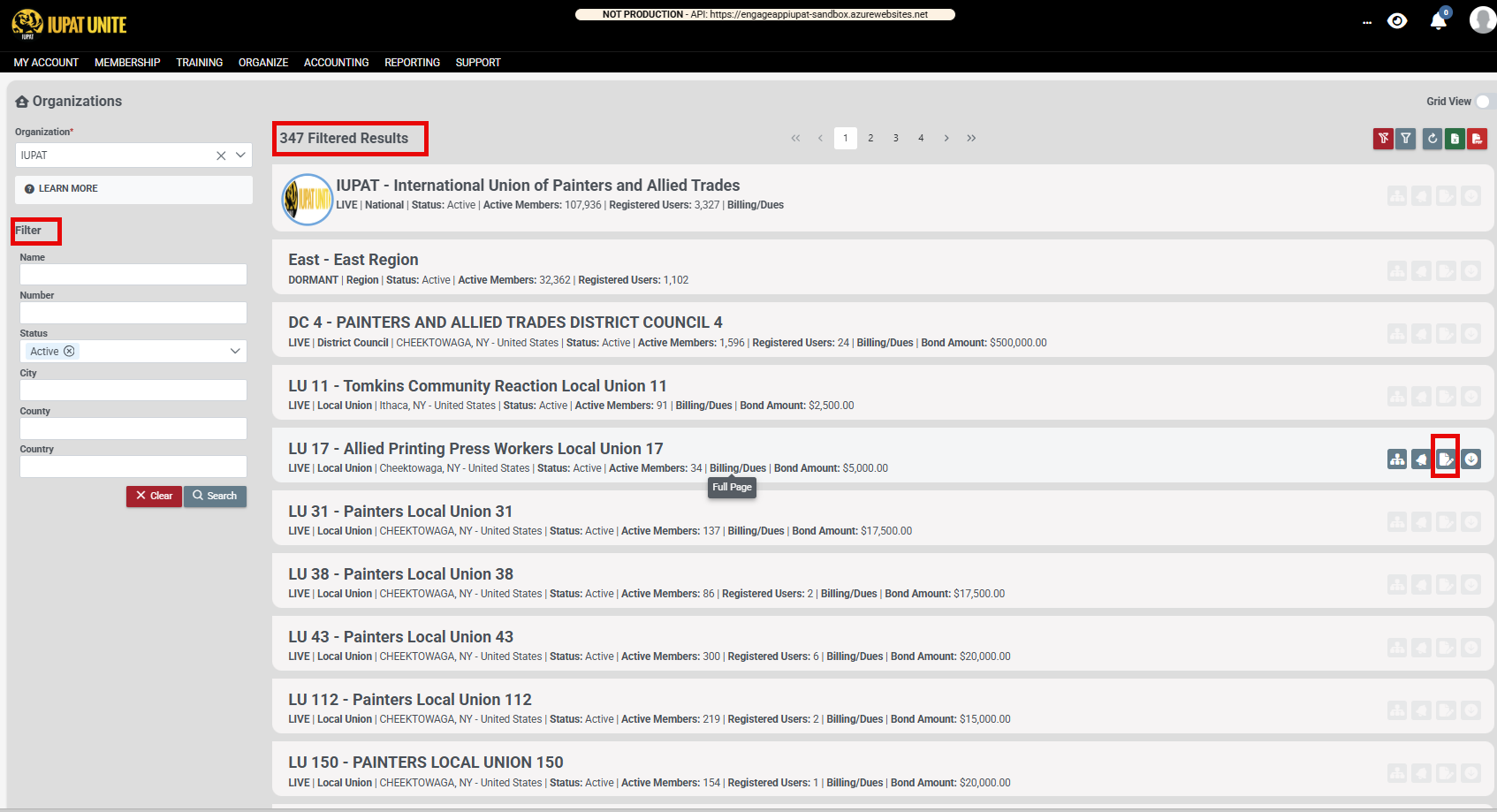Image resolution: width=1497 pixels, height=812 pixels.
Task: Open the MEMBERSHIP menu
Action: pos(127,63)
